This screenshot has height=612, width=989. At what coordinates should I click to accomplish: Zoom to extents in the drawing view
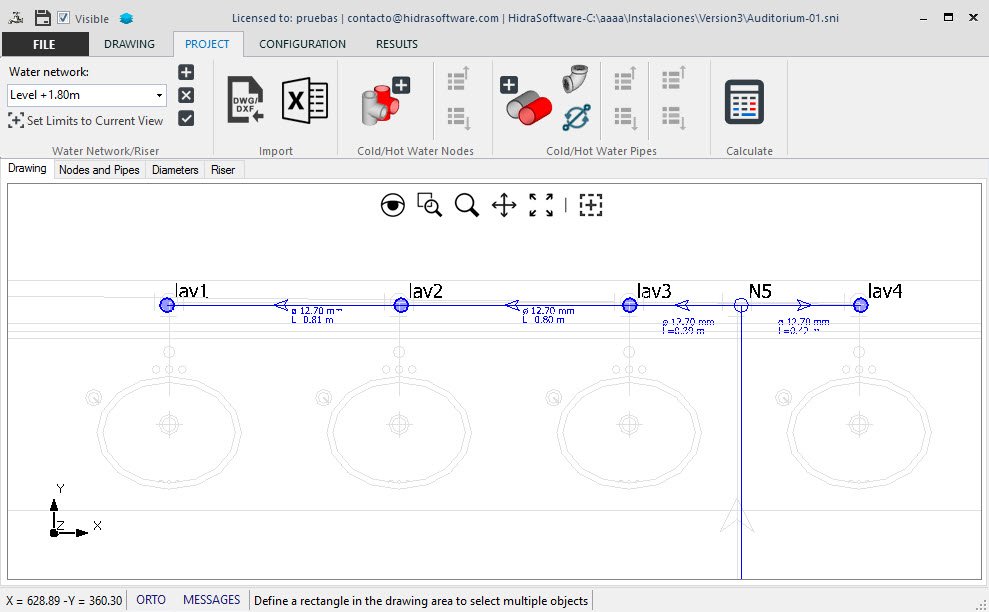tap(540, 204)
